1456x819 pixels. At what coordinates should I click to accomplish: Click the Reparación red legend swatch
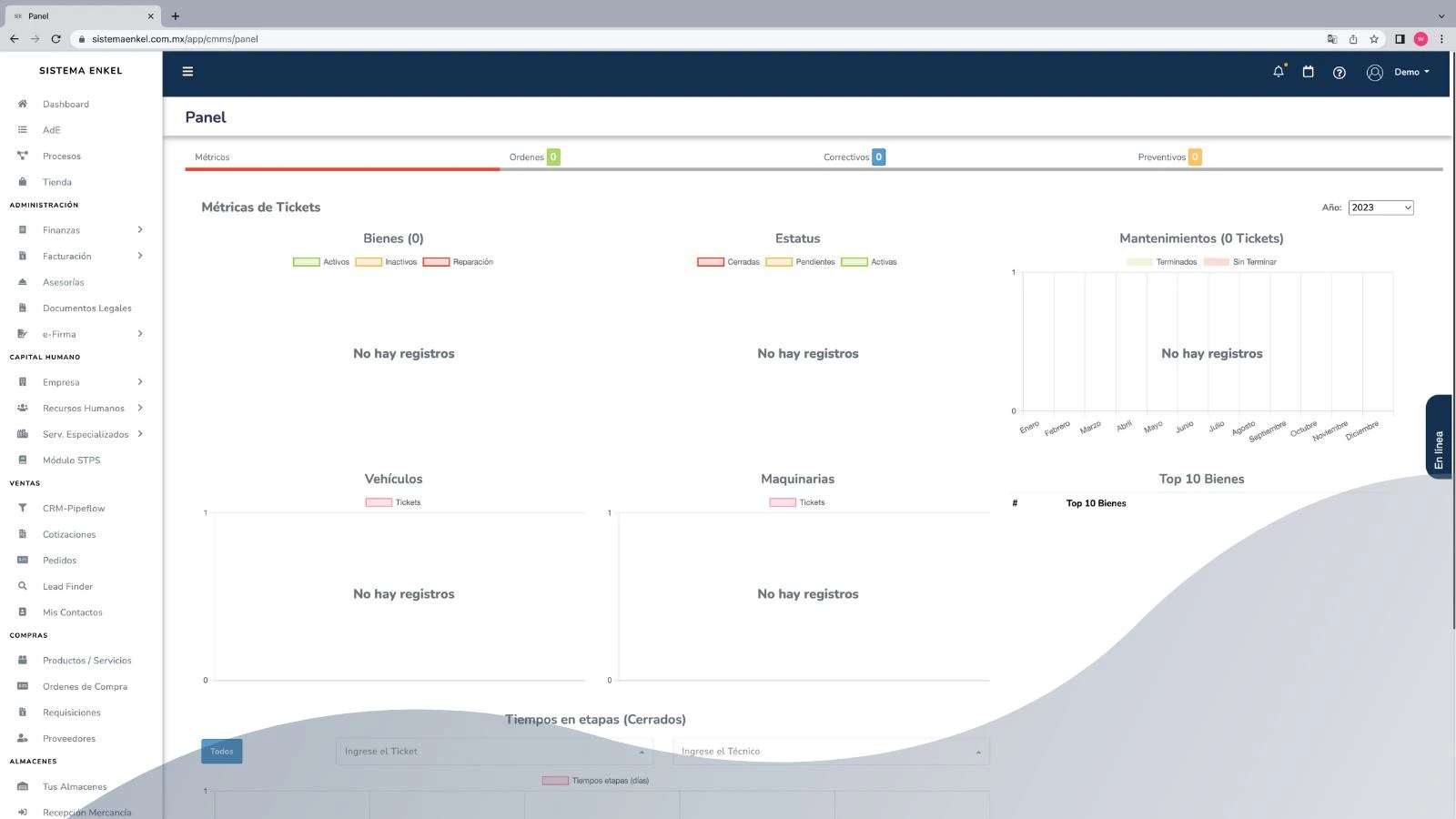point(436,262)
